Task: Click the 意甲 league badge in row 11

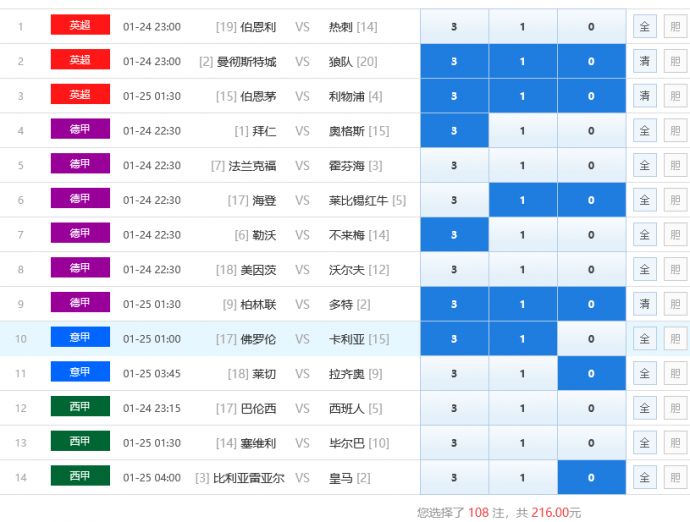Action: 80,373
